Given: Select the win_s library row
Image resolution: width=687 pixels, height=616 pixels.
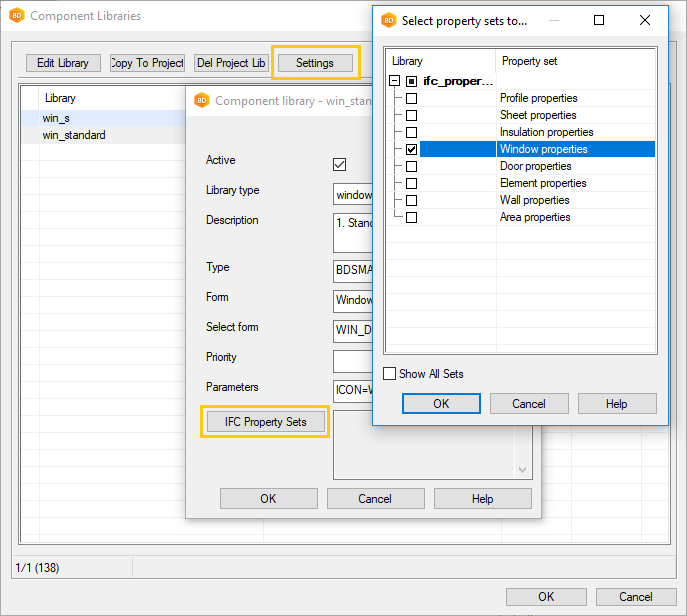Looking at the screenshot, I should click(x=56, y=118).
